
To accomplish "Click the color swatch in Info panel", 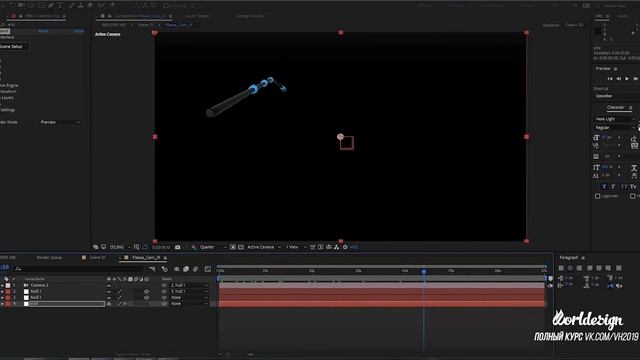I will [597, 31].
